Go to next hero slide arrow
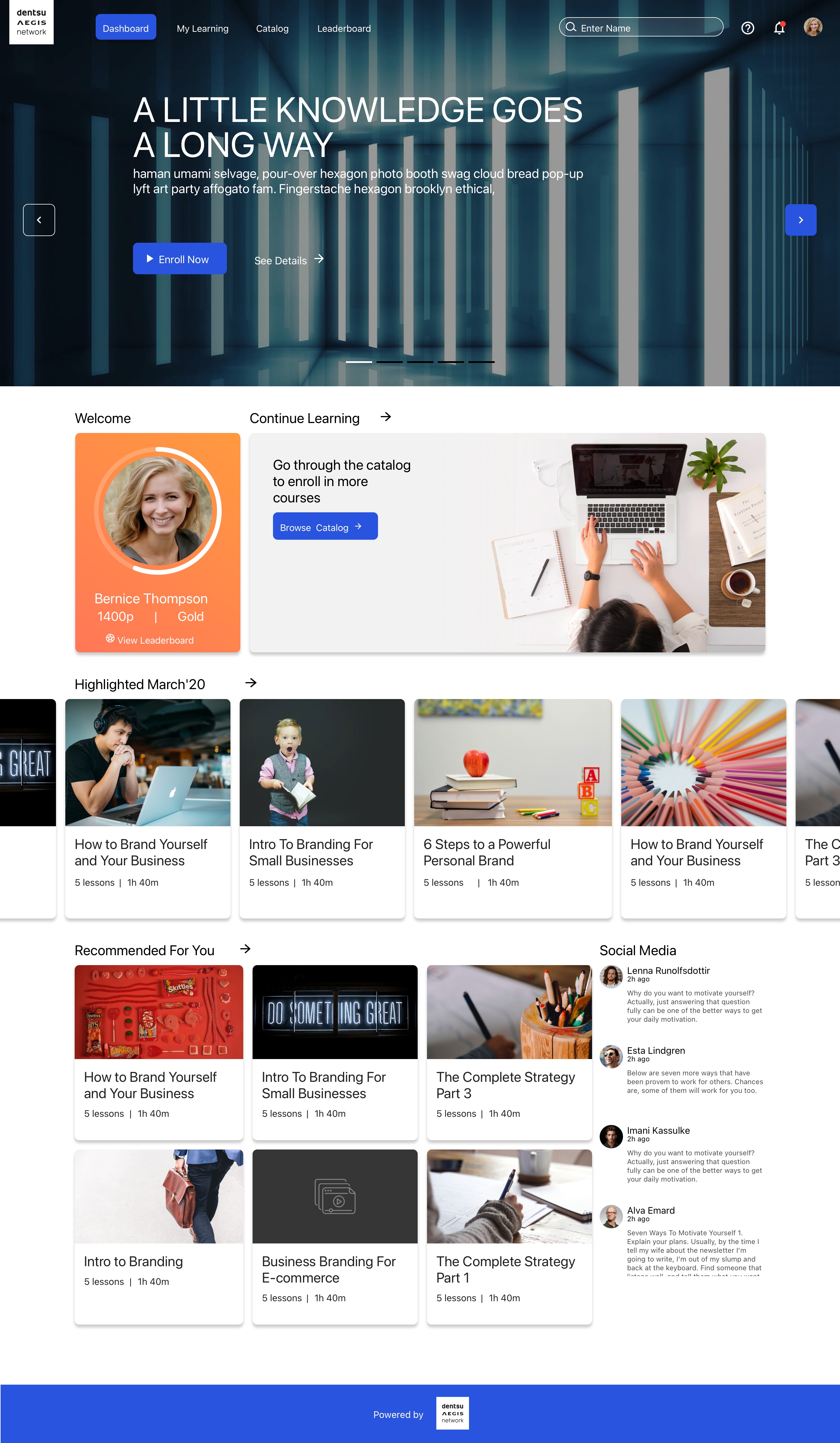Viewport: 840px width, 1443px height. [x=801, y=220]
